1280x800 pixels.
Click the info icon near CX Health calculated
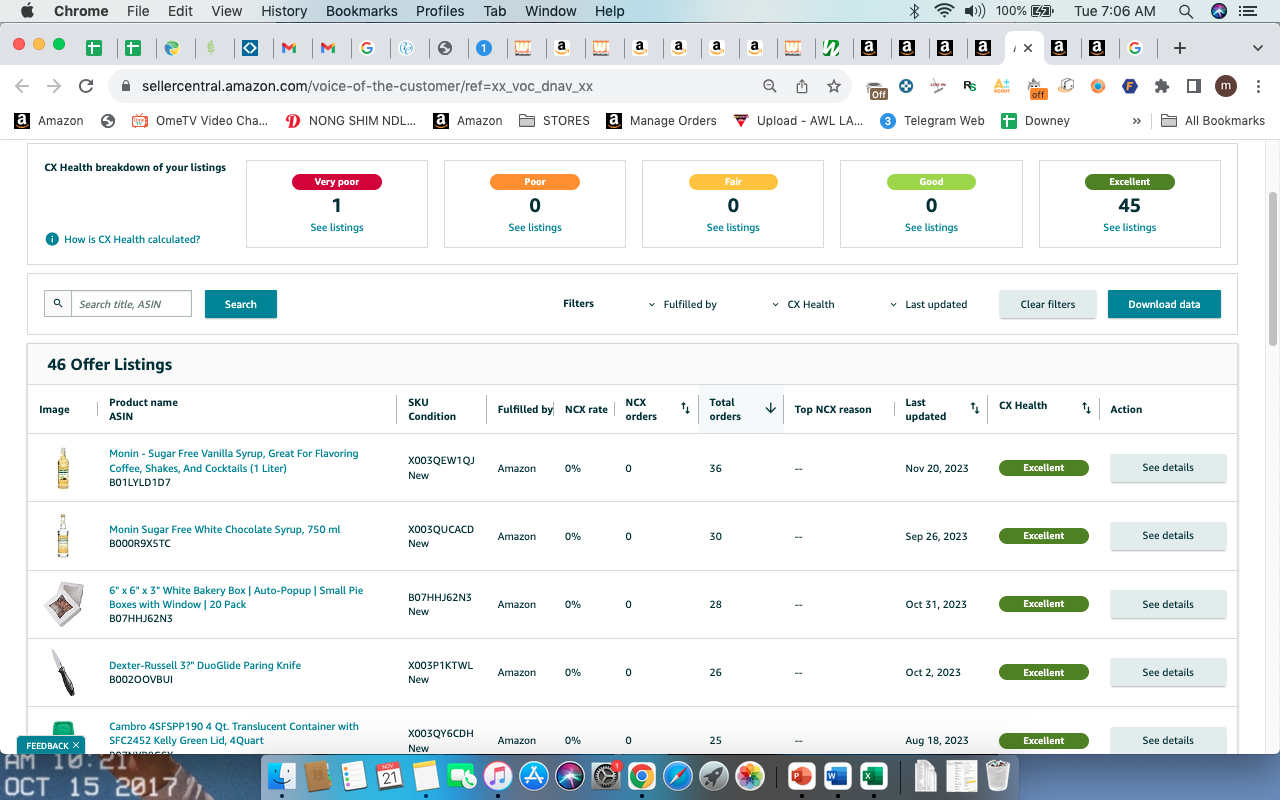(x=52, y=240)
